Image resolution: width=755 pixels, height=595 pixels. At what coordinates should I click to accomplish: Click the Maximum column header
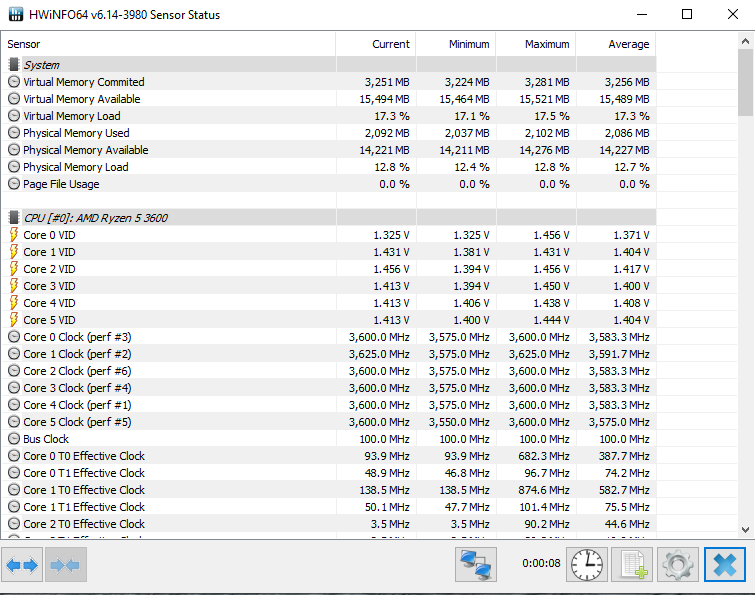(x=548, y=44)
